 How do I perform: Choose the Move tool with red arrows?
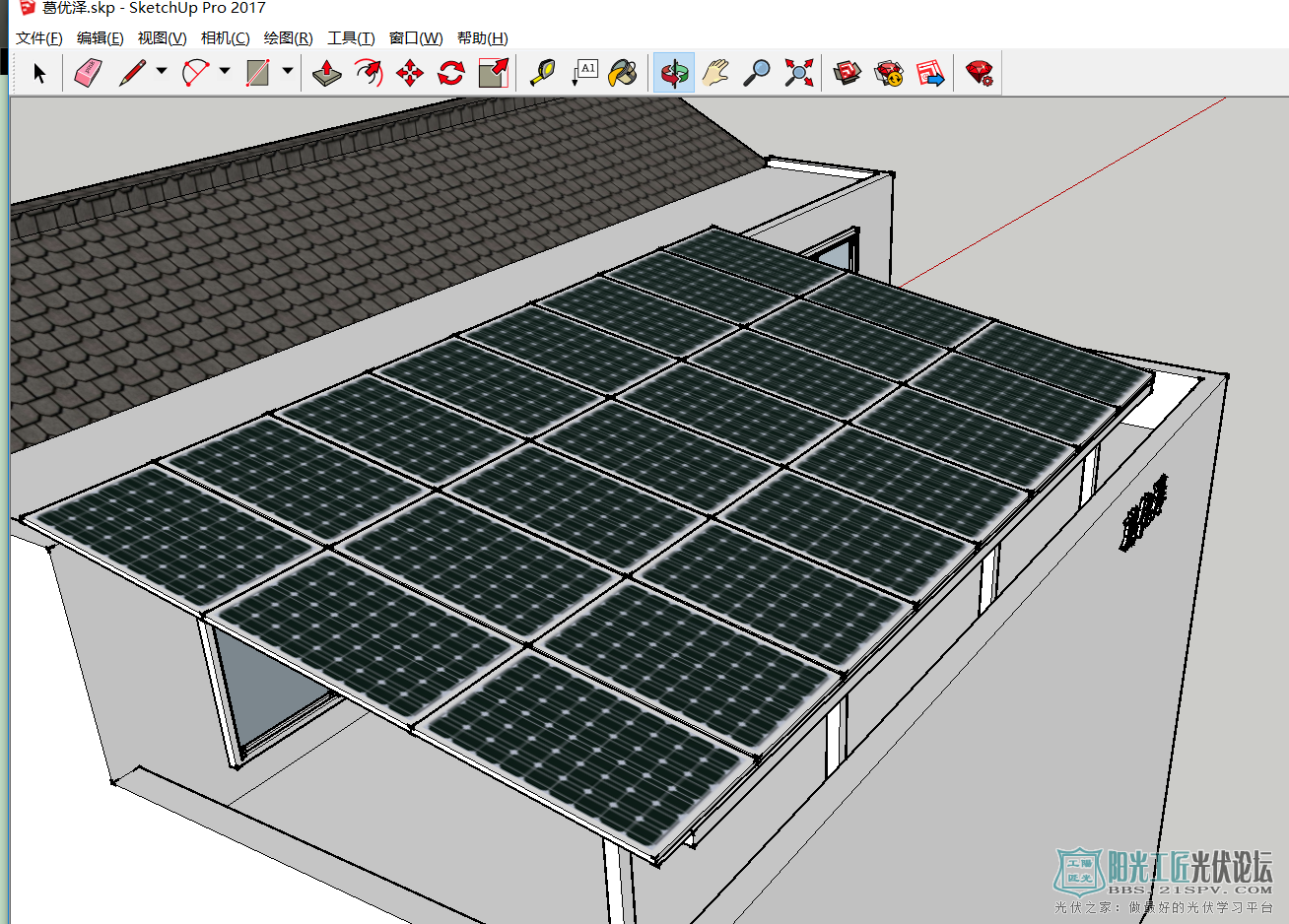409,73
